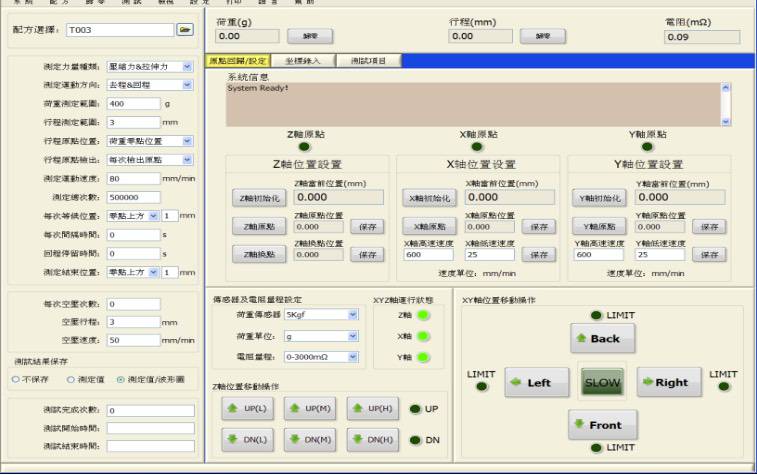Click the 空壓速度 field showing 50
The height and width of the screenshot is (475, 757).
pyautogui.click(x=134, y=340)
